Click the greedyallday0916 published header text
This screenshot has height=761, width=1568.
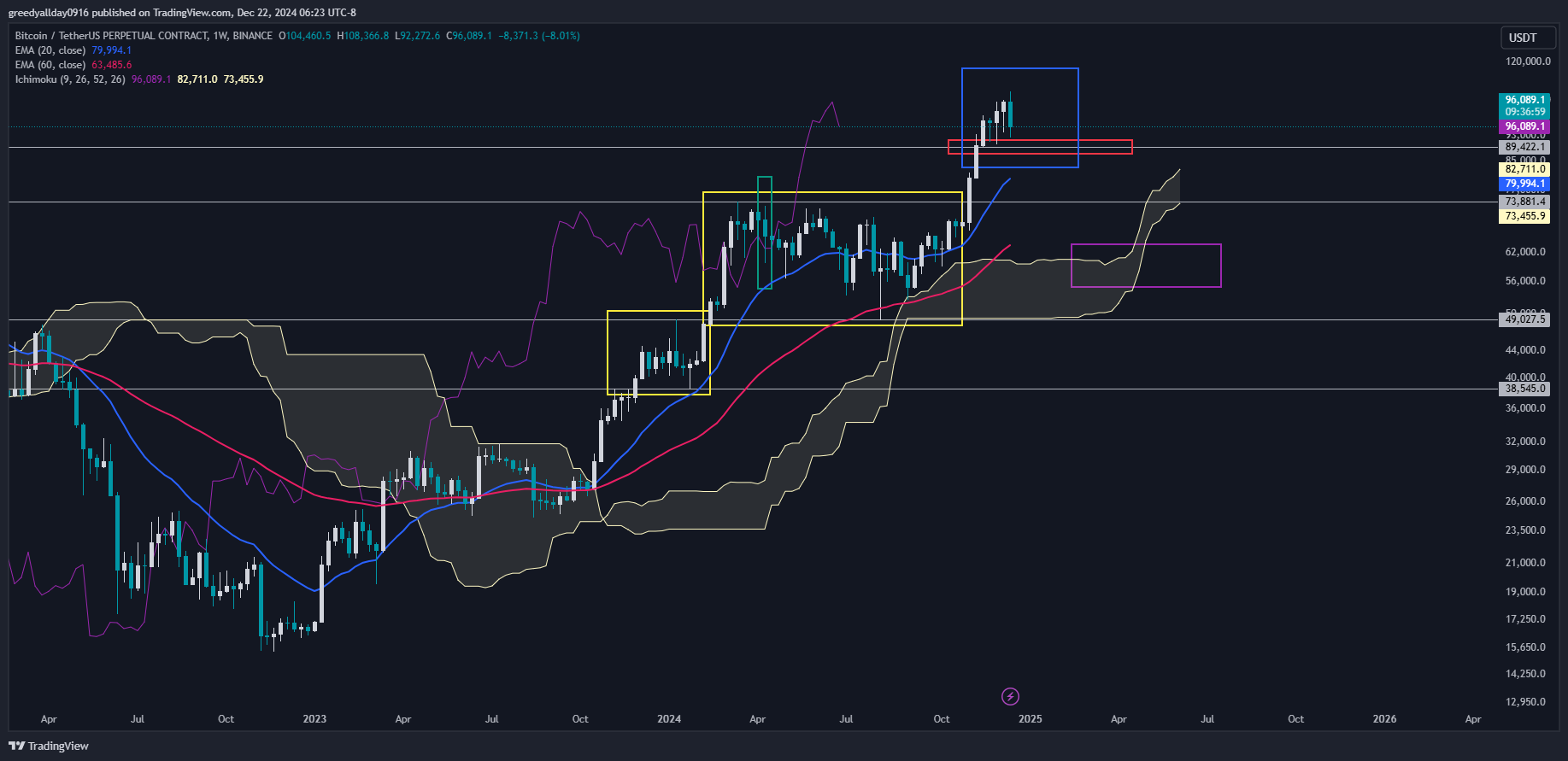pyautogui.click(x=182, y=13)
